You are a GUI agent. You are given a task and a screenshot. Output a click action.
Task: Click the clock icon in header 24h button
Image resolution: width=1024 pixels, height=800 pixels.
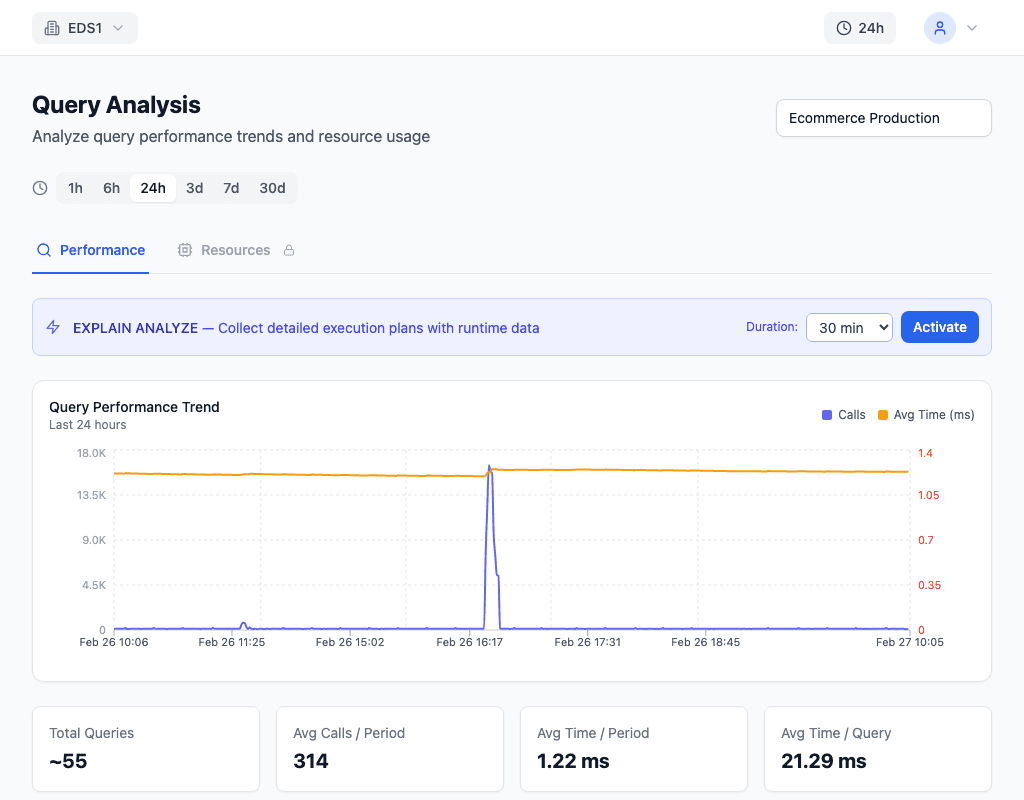pos(844,28)
